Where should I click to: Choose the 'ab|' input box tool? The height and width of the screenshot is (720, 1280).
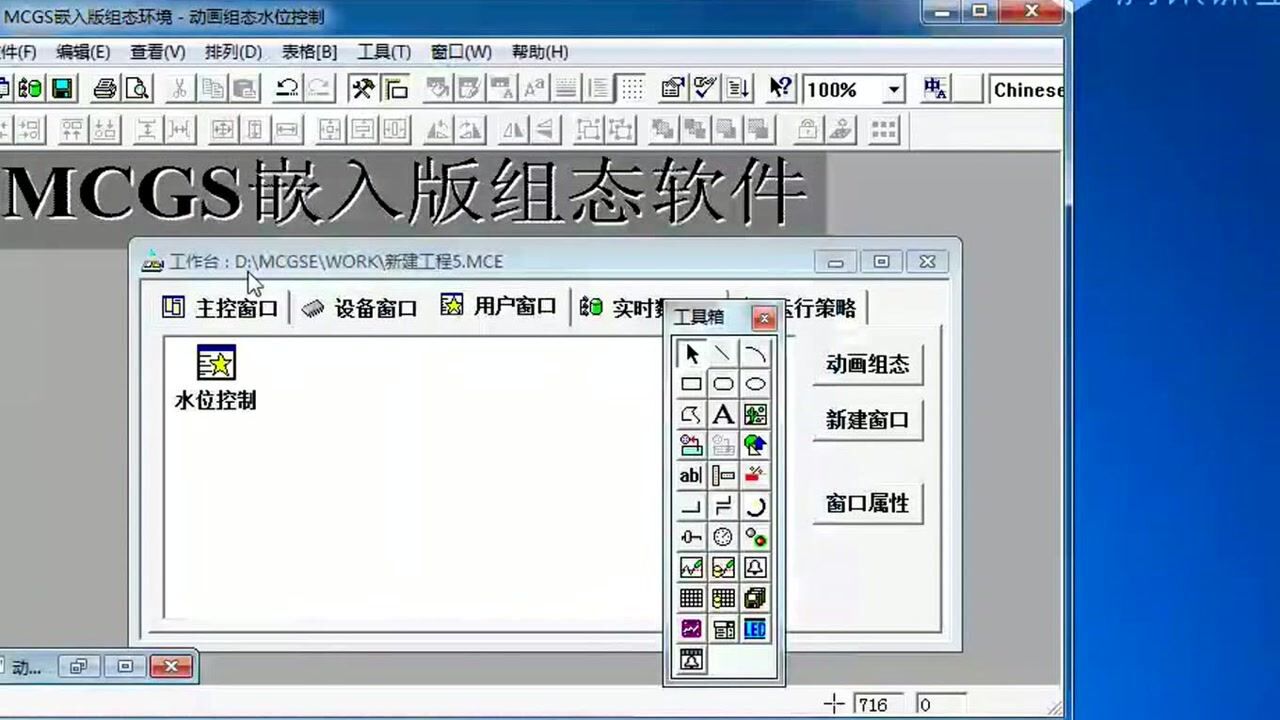(691, 476)
